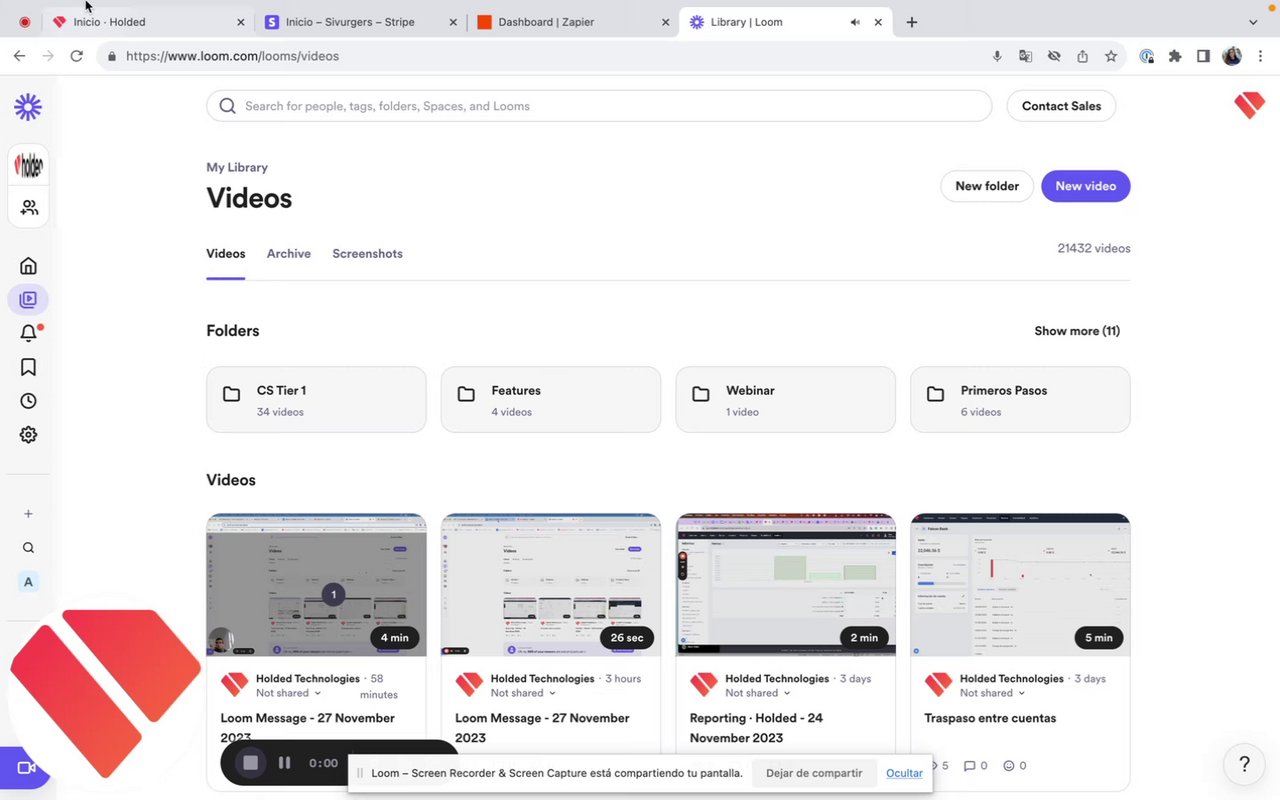Viewport: 1280px width, 800px height.
Task: Open the 'Traspaso entre cuentas' video title
Action: coord(990,718)
